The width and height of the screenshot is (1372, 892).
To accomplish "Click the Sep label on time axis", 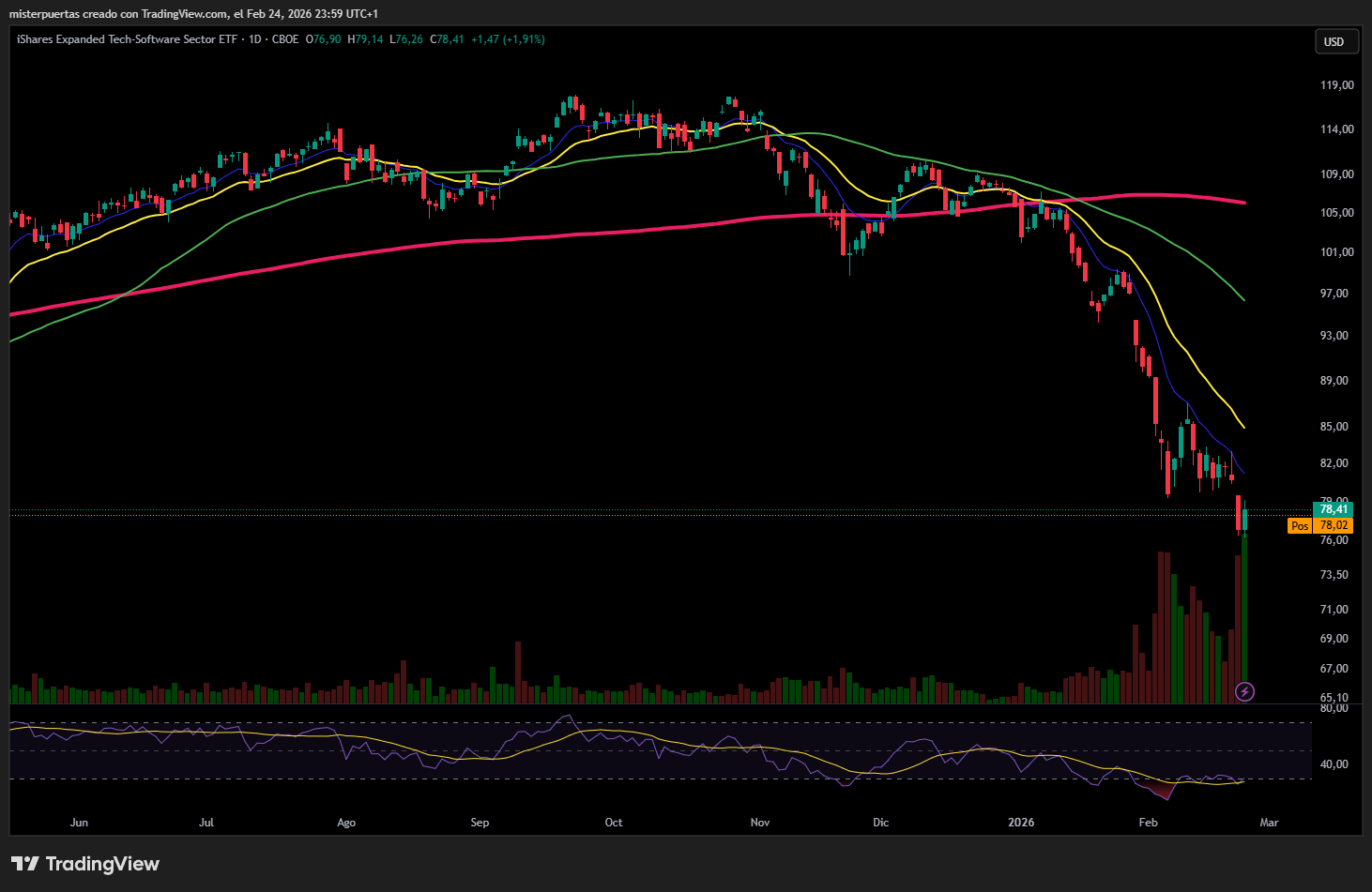I will pyautogui.click(x=480, y=823).
